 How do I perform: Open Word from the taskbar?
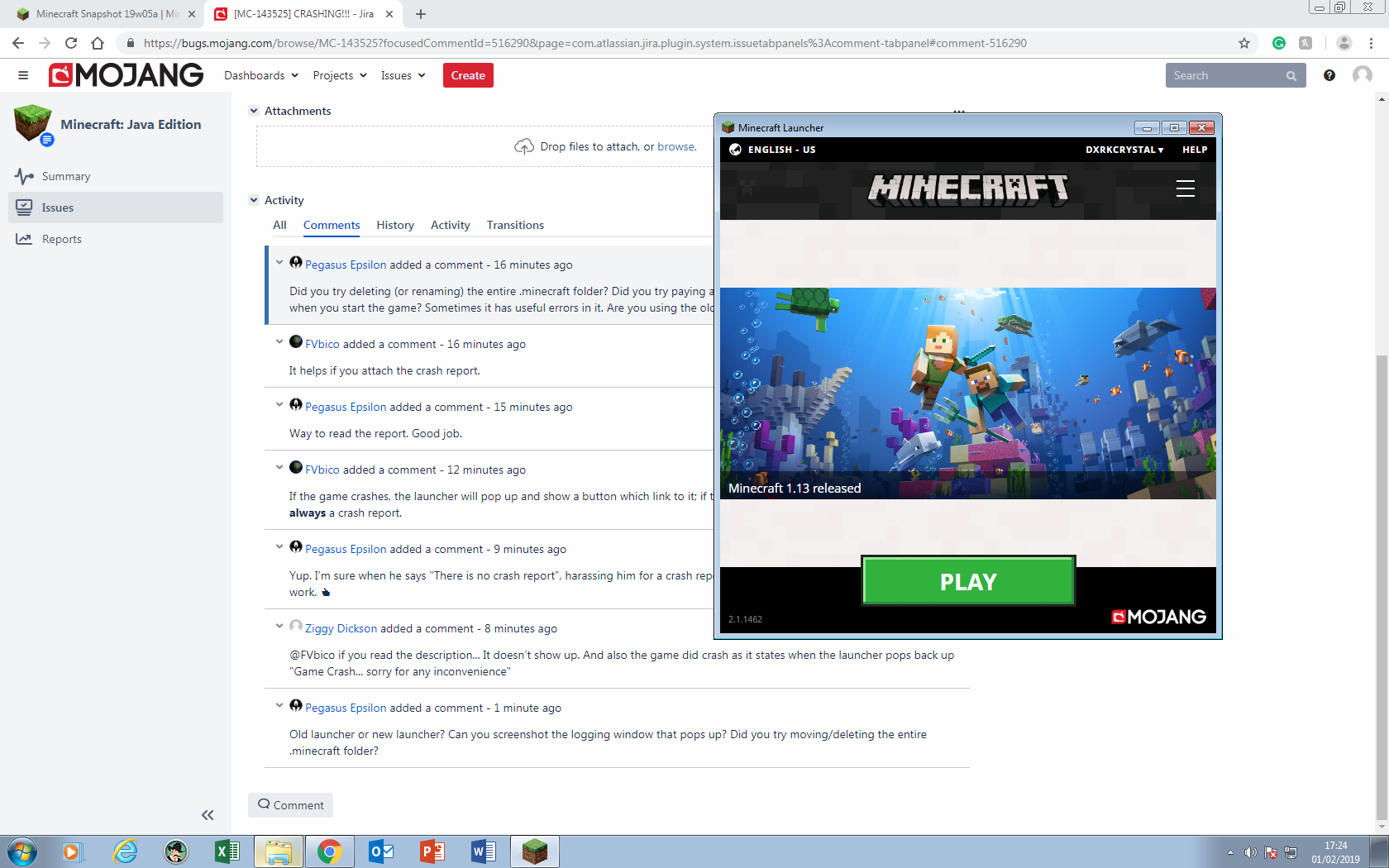pos(483,851)
